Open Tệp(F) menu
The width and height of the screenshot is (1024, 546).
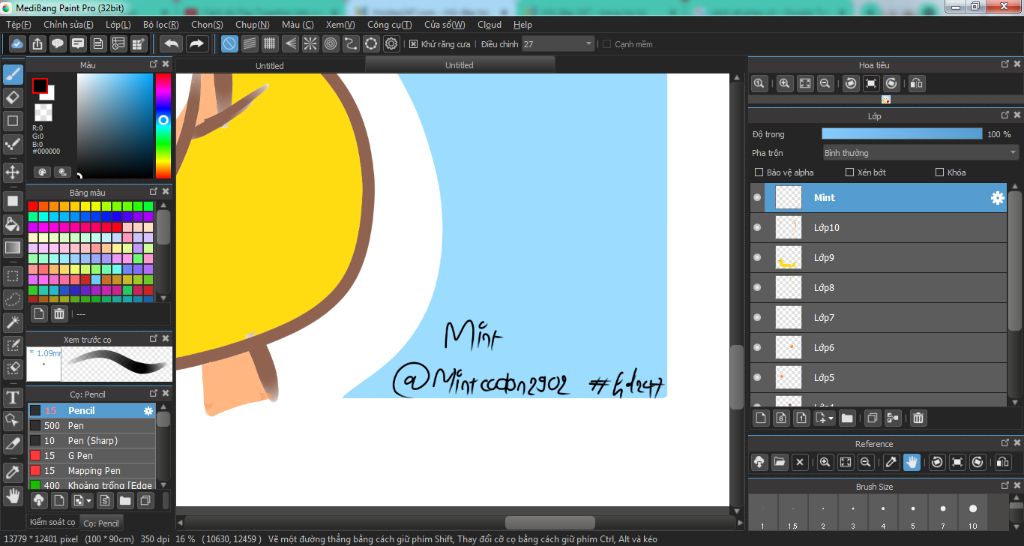18,25
